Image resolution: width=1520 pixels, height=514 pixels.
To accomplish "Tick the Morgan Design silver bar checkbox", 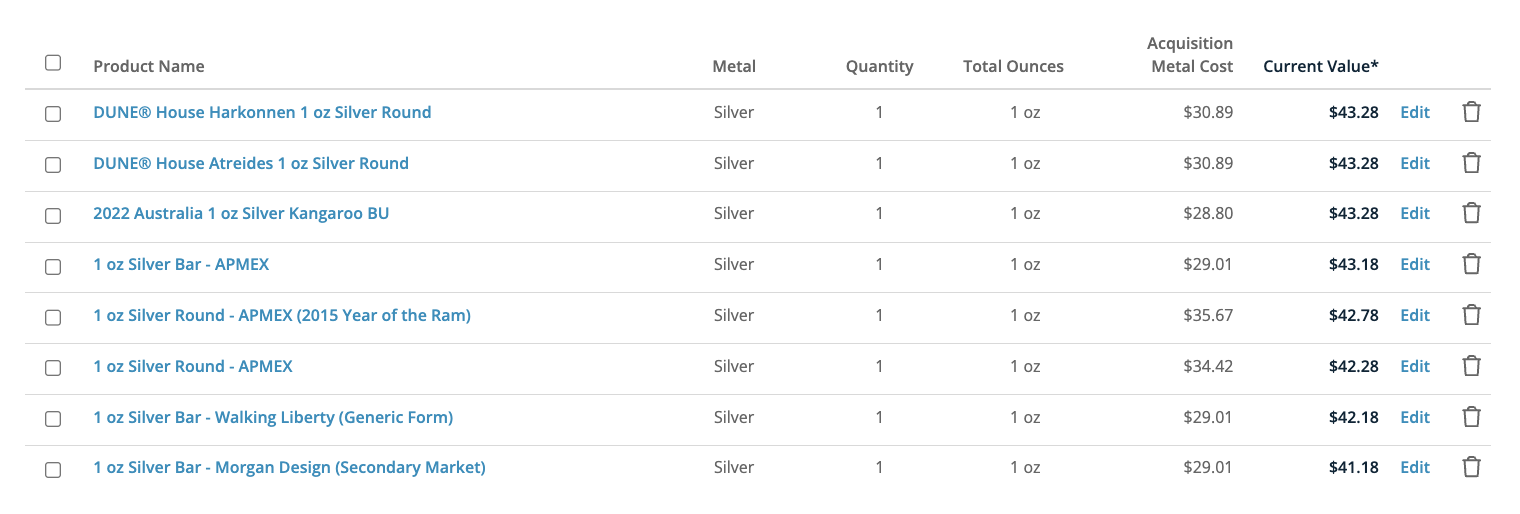I will 53,469.
